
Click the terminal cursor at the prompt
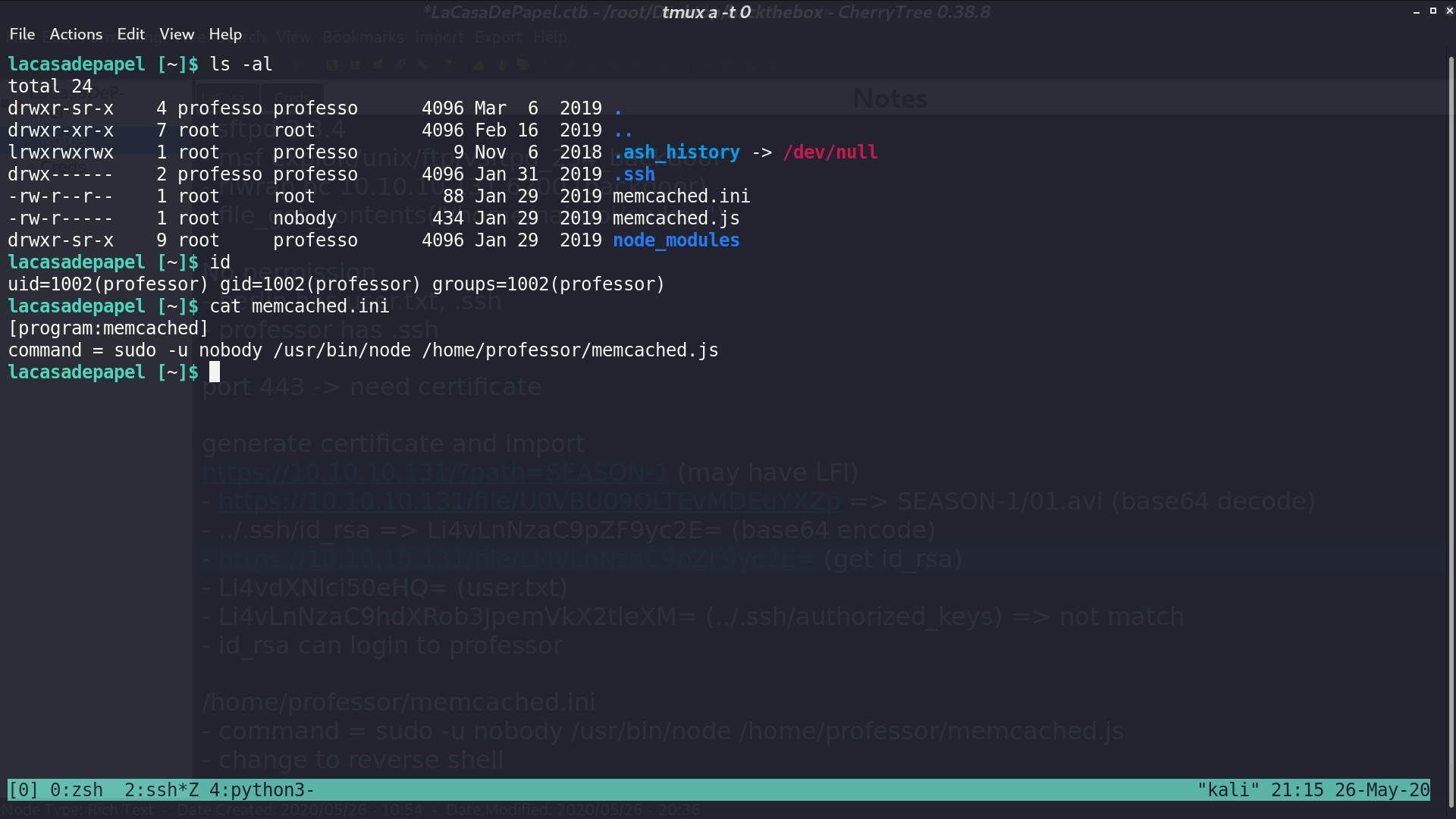(215, 372)
